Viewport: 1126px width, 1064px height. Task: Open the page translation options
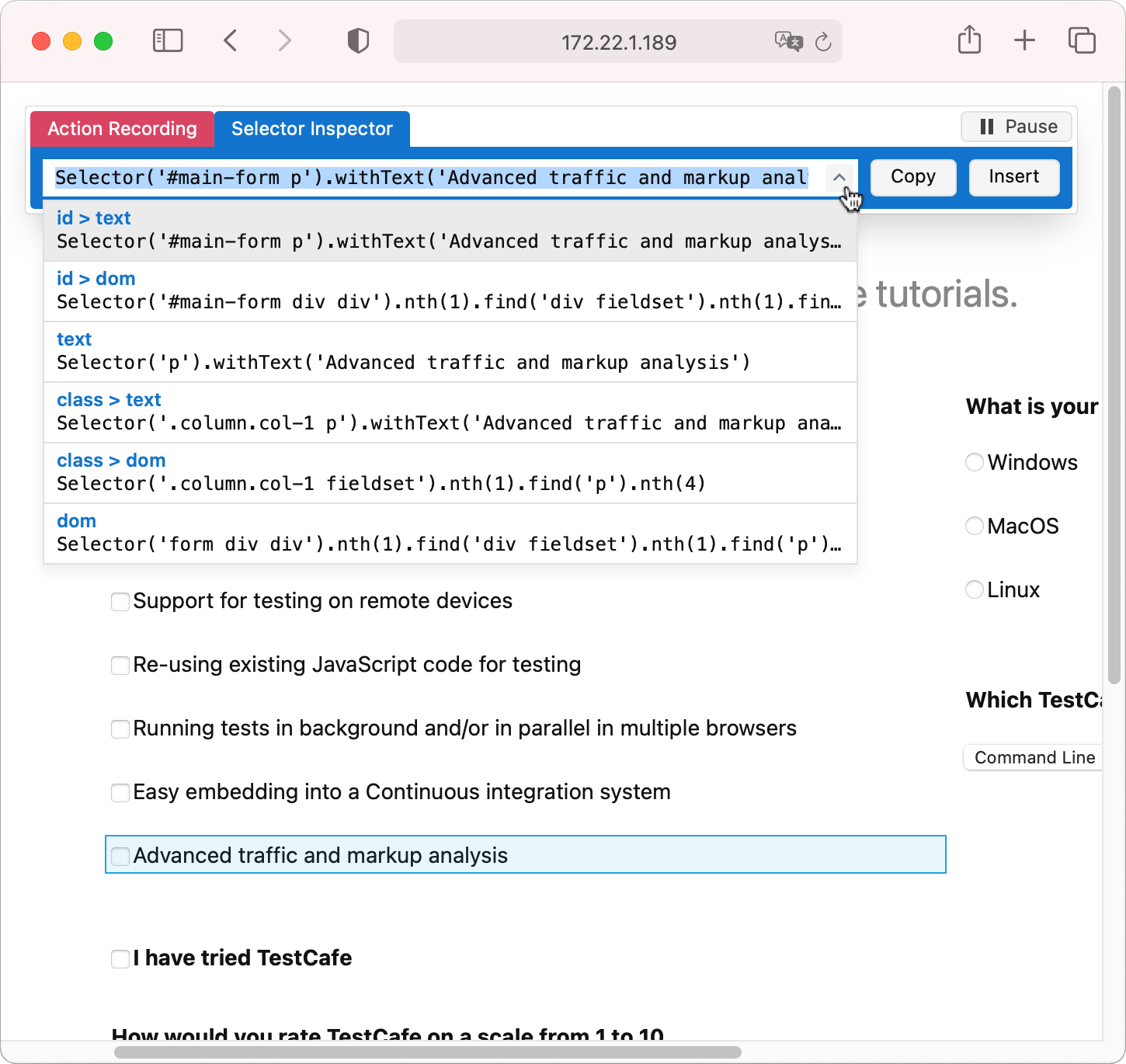tap(787, 42)
